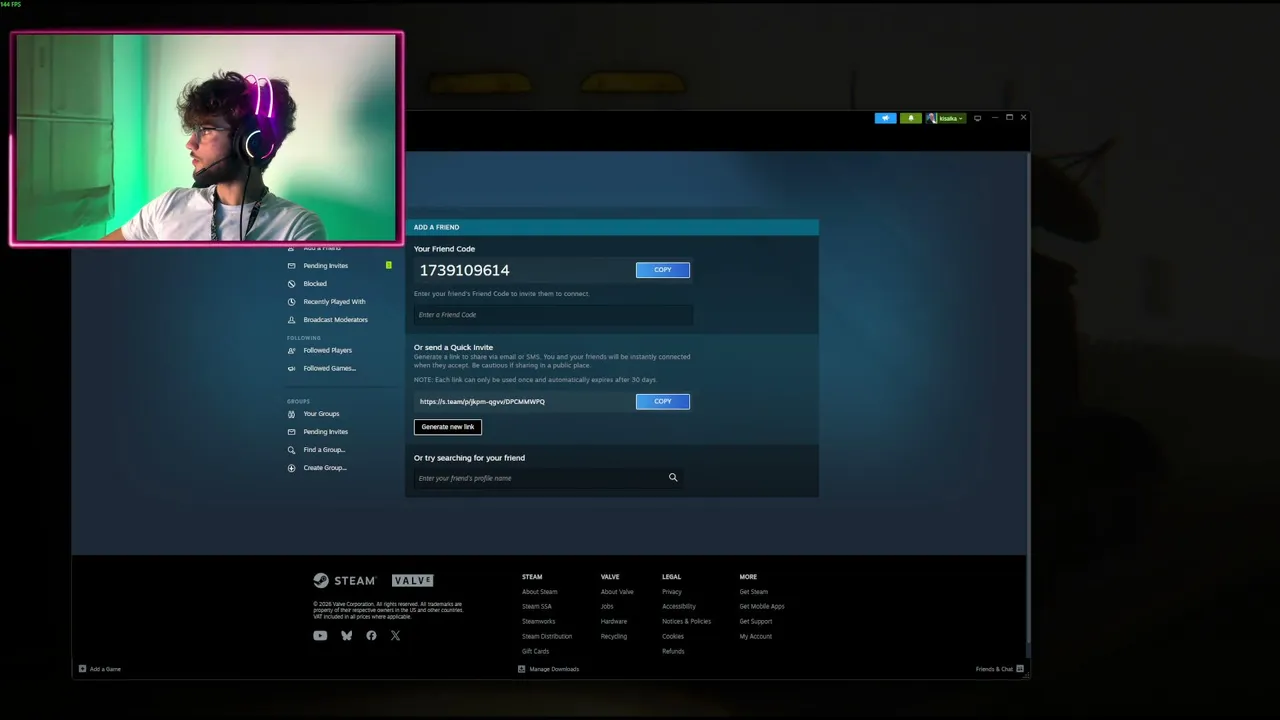1280x720 pixels.
Task: Click the Find a Group magnifier icon
Action: pyautogui.click(x=292, y=450)
